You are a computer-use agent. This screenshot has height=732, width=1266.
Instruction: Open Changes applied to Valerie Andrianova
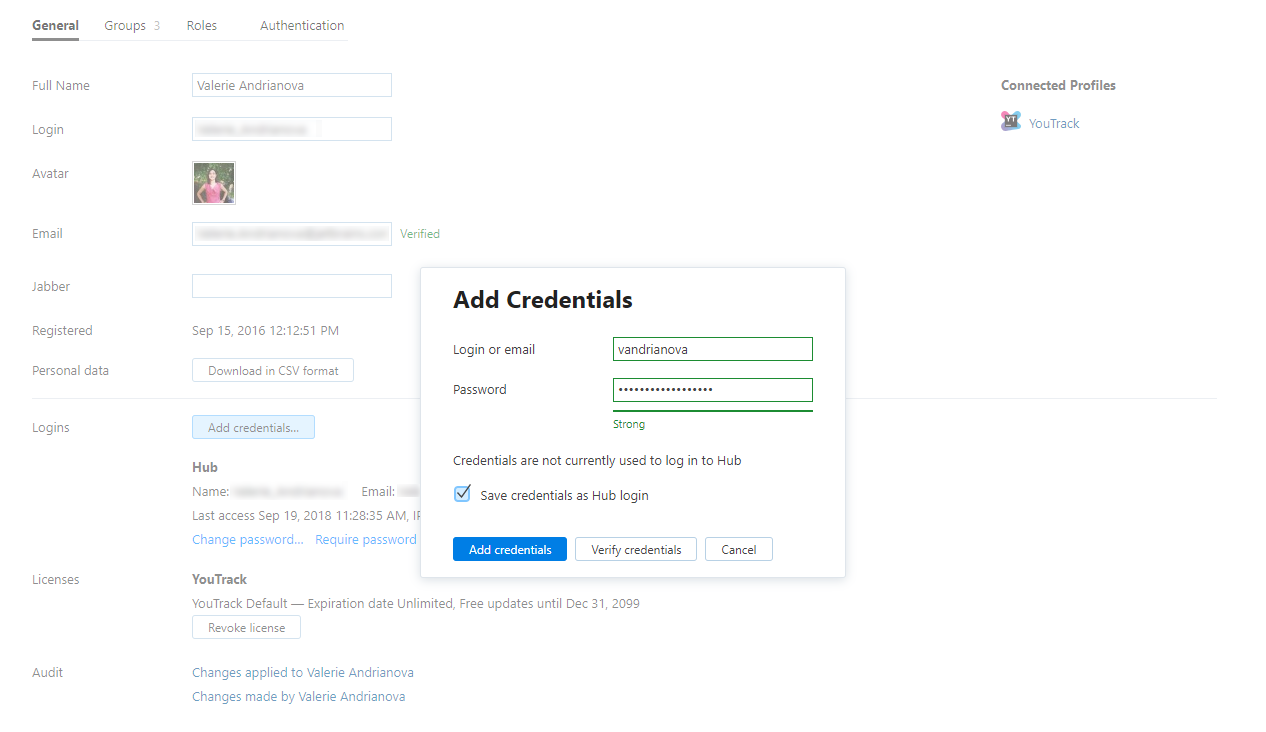point(302,673)
